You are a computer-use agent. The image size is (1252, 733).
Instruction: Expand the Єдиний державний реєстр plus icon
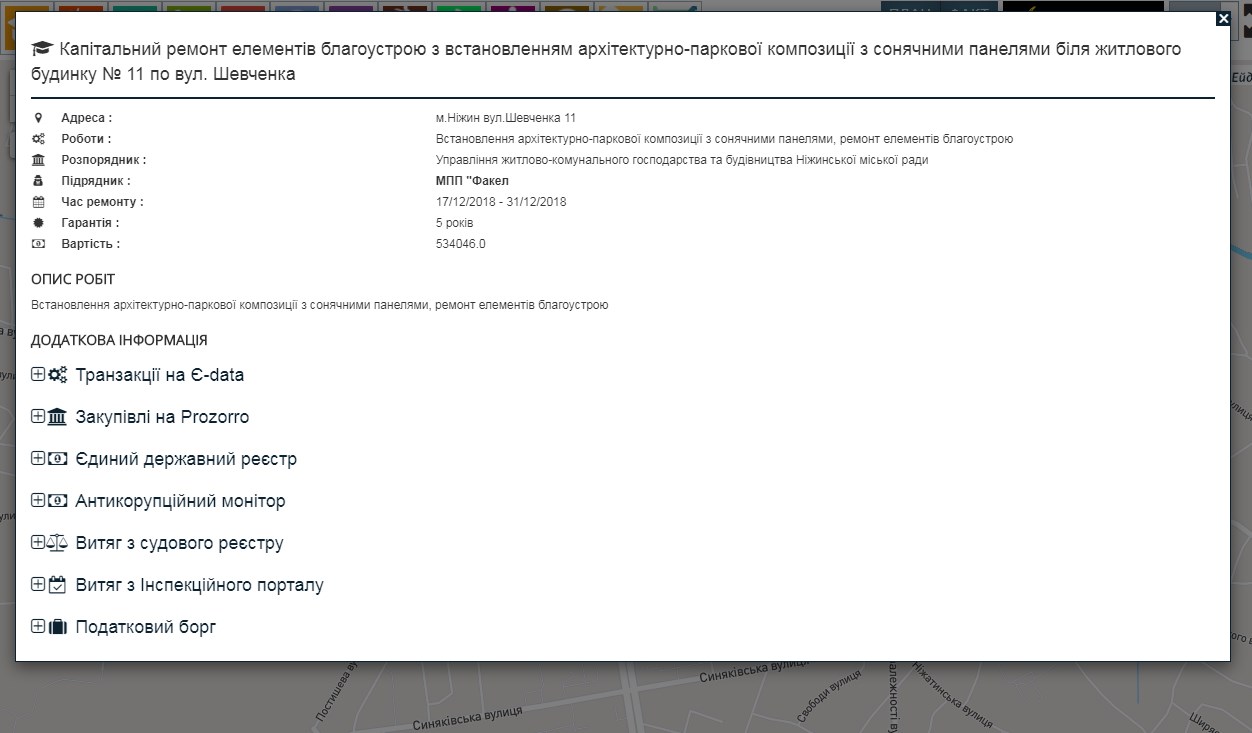[38, 458]
